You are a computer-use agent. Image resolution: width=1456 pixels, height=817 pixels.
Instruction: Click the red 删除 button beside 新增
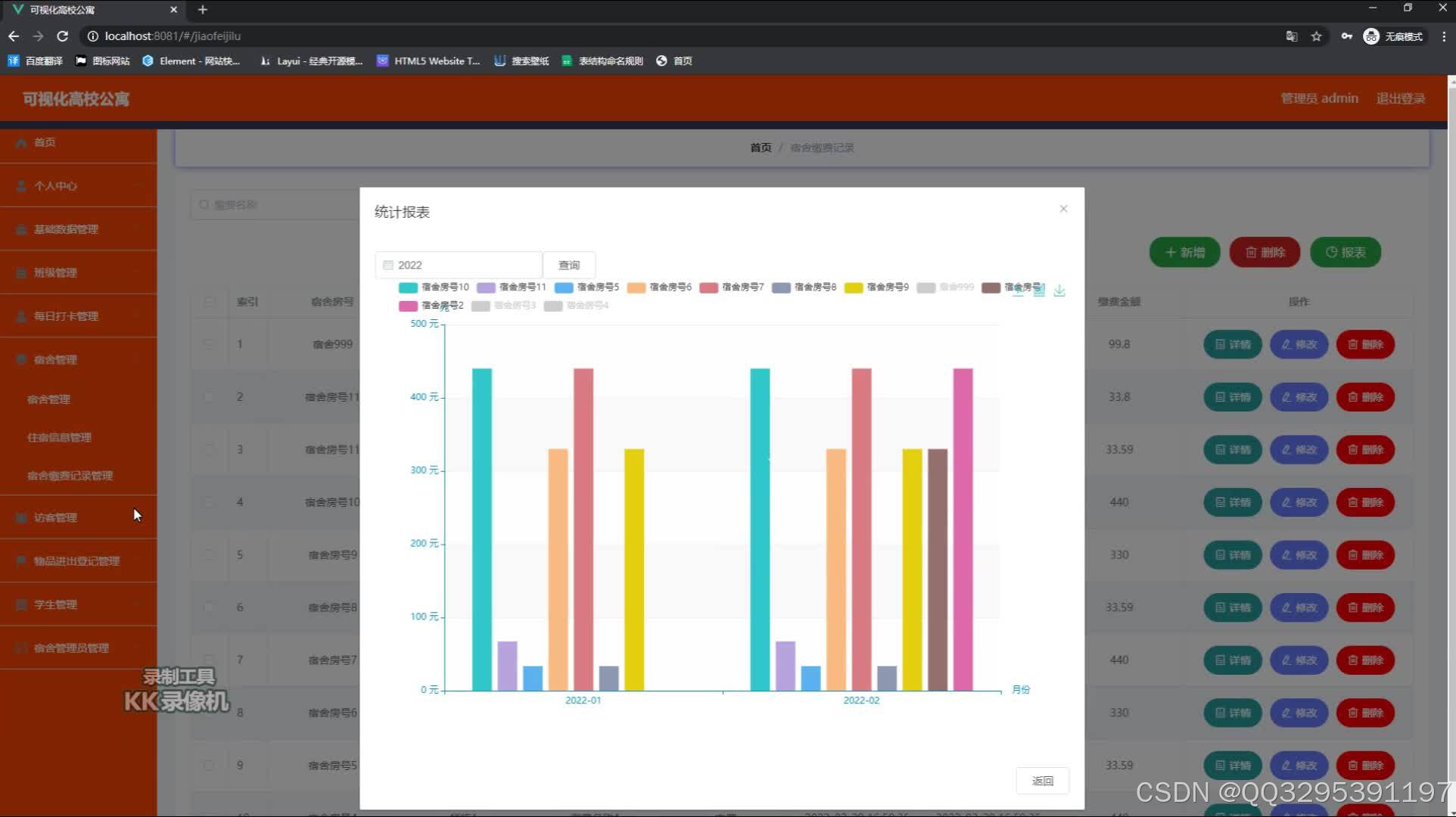point(1265,253)
